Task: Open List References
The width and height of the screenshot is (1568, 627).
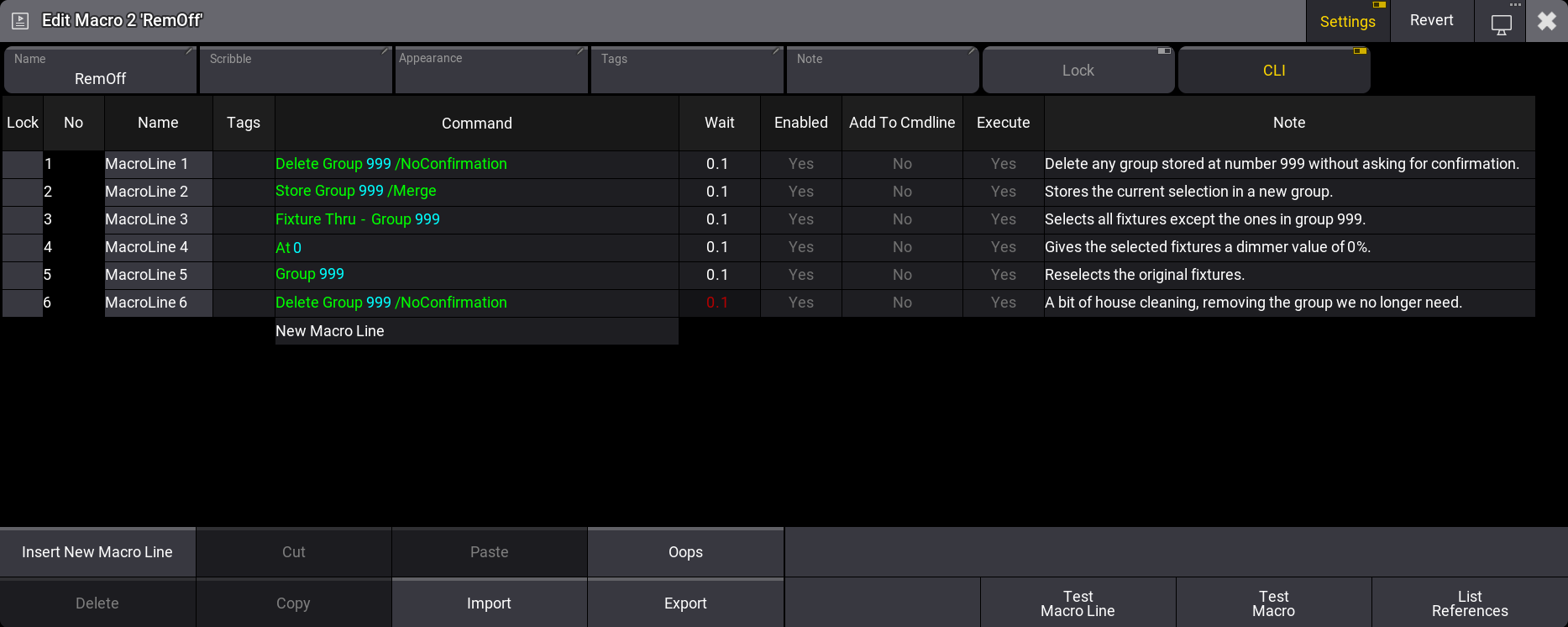Action: [1469, 603]
